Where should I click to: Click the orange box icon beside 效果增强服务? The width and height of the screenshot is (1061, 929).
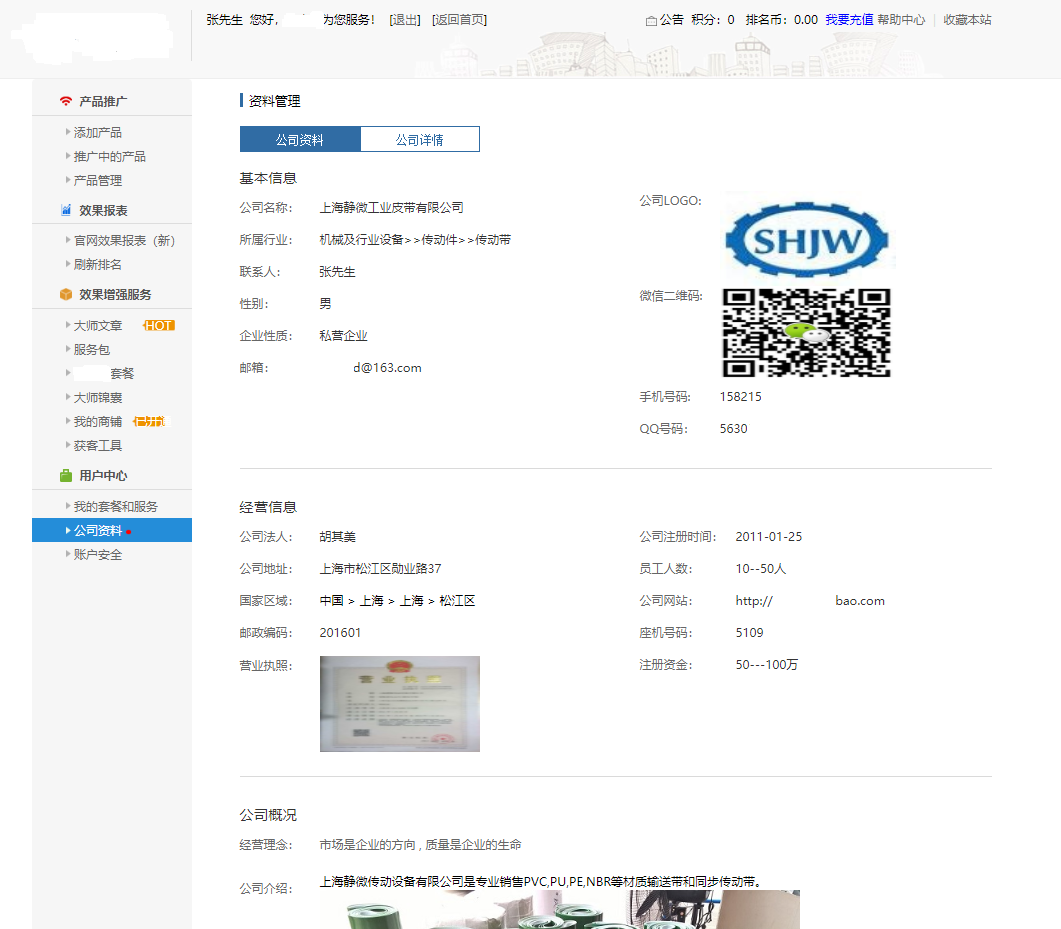tap(66, 295)
